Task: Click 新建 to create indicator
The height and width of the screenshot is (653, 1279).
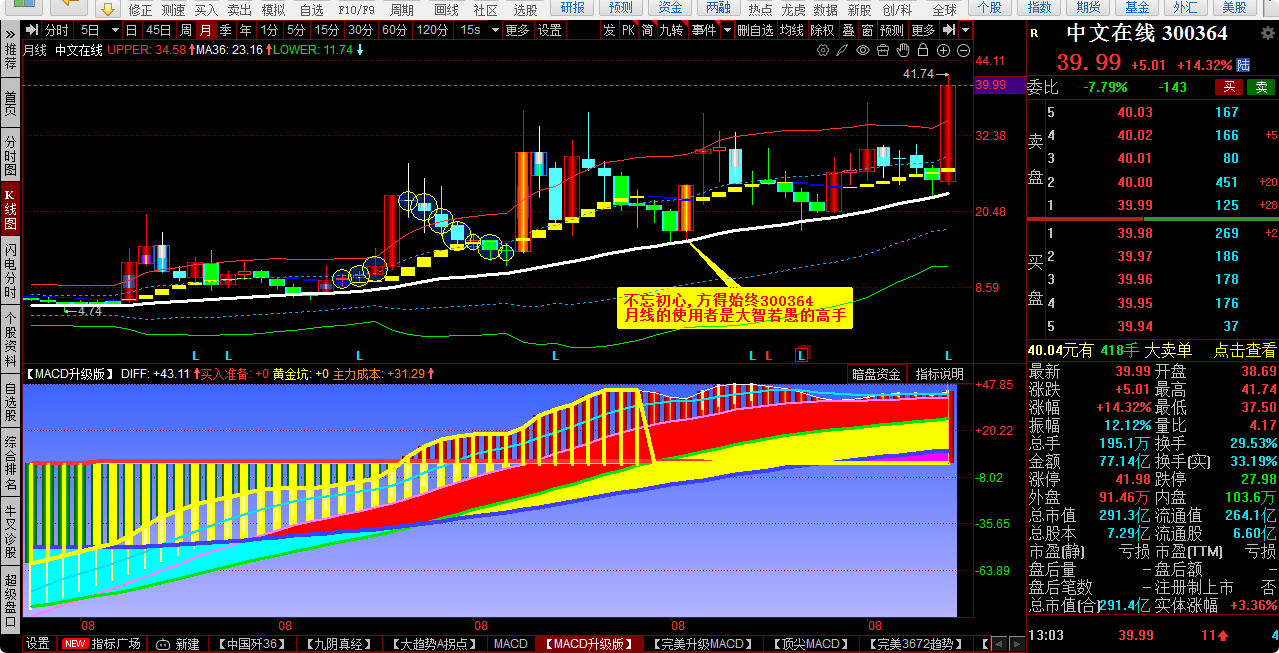Action: (187, 644)
